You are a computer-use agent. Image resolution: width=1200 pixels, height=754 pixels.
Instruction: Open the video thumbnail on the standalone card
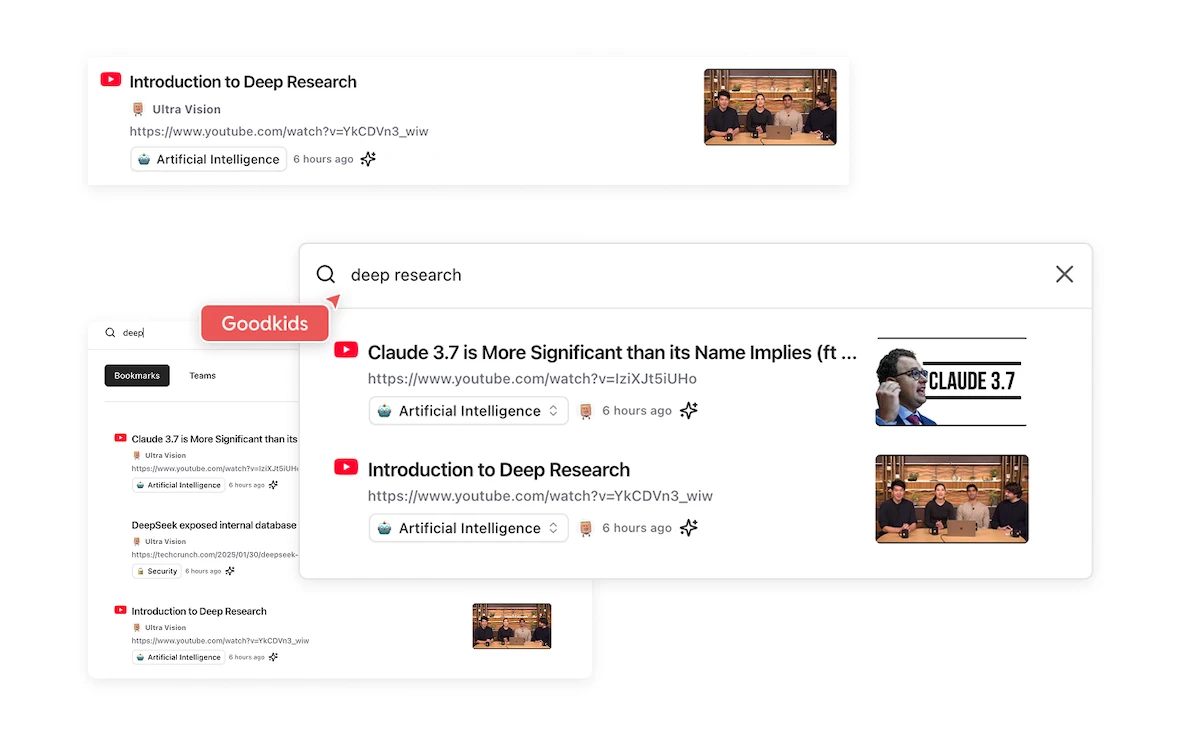click(x=770, y=107)
